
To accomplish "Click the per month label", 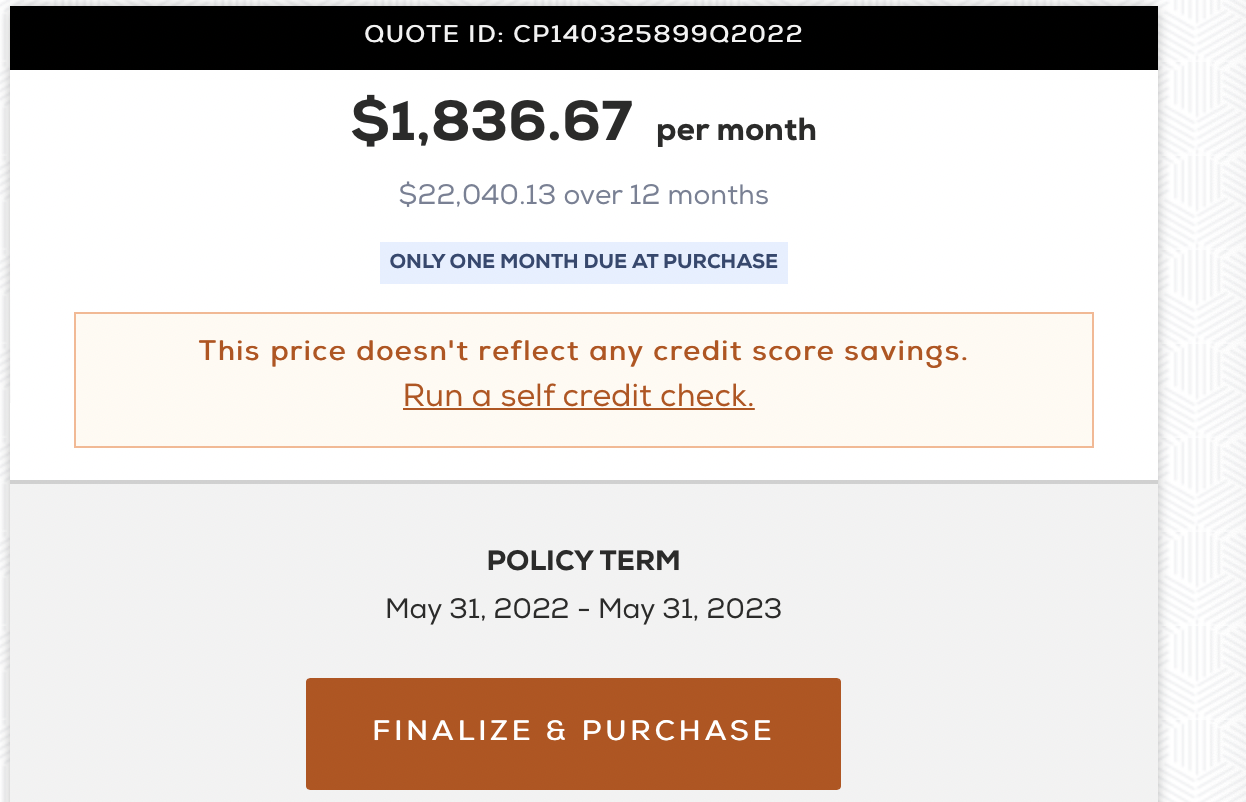I will (x=736, y=130).
